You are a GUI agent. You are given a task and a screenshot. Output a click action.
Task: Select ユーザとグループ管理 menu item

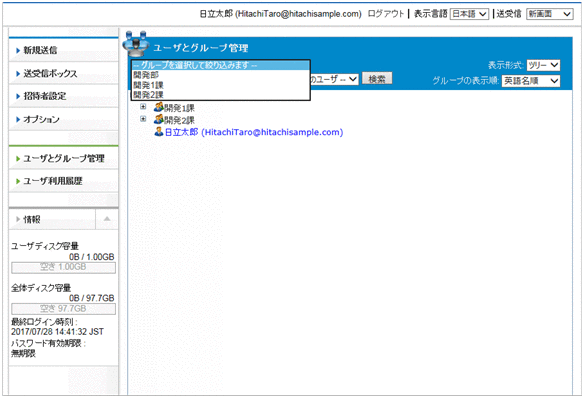(x=63, y=158)
